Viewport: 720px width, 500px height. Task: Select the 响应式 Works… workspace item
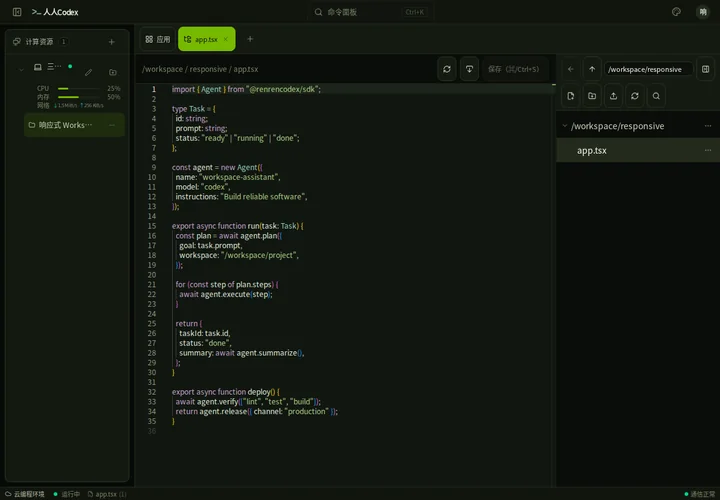(x=74, y=125)
